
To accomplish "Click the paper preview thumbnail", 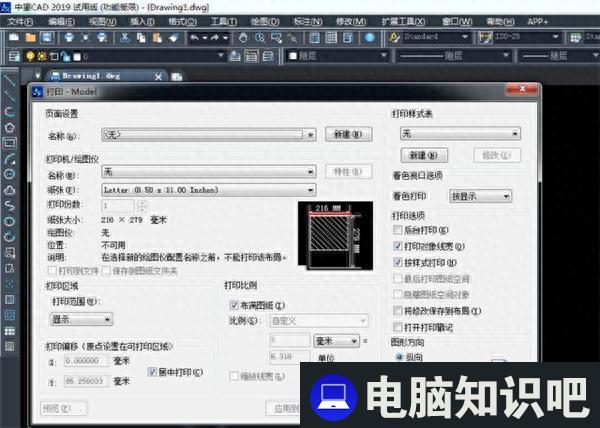I will [335, 236].
